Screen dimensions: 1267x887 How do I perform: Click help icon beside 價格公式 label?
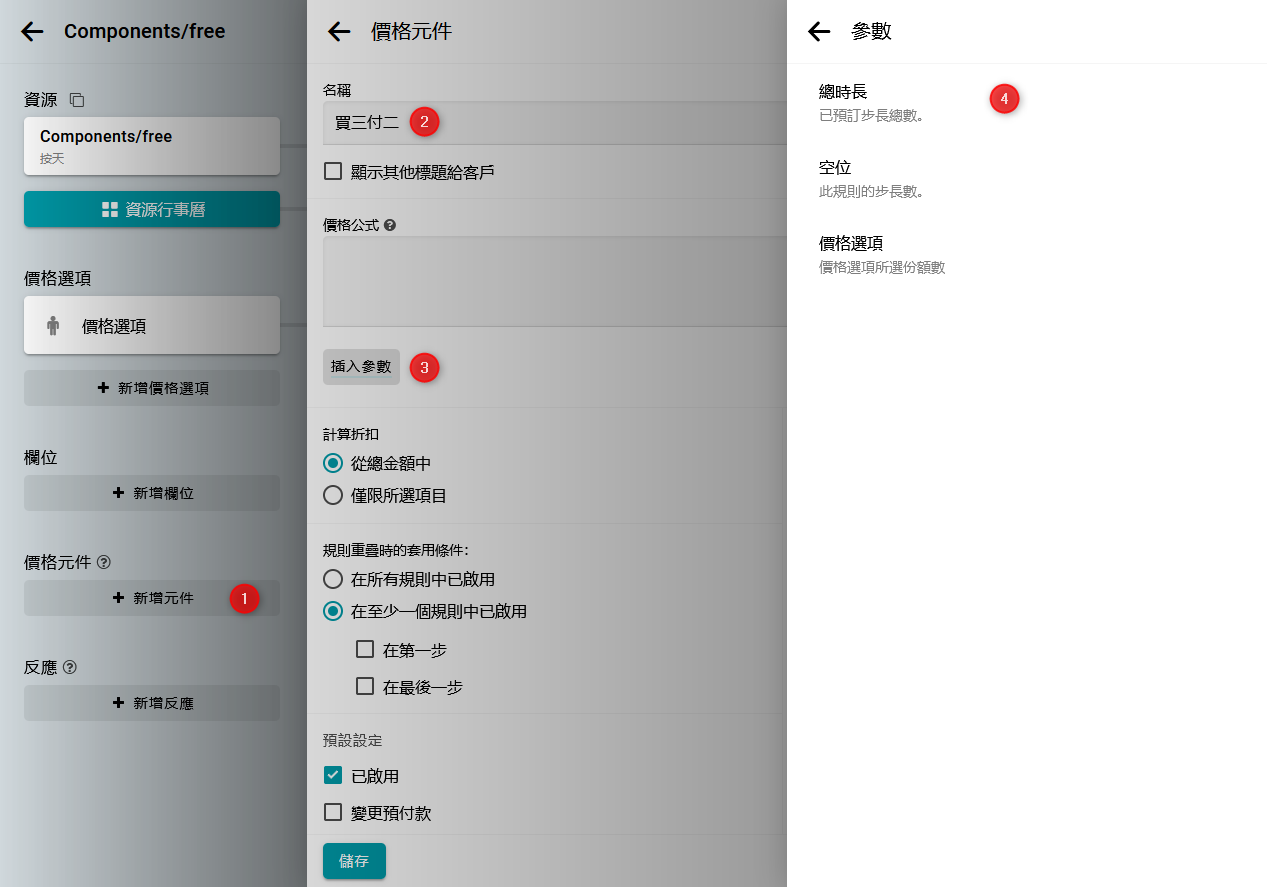[390, 226]
